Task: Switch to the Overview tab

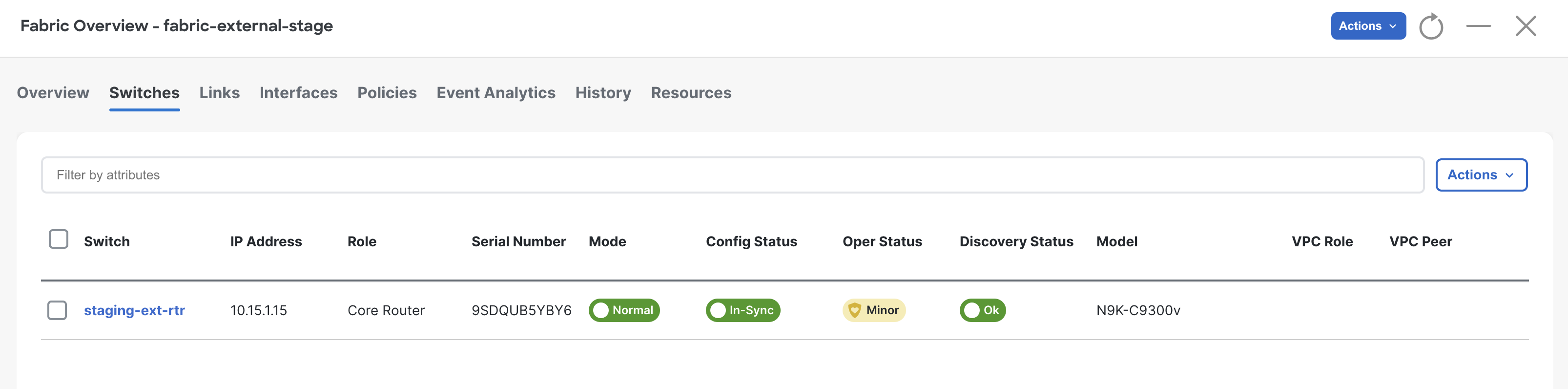Action: pos(53,93)
